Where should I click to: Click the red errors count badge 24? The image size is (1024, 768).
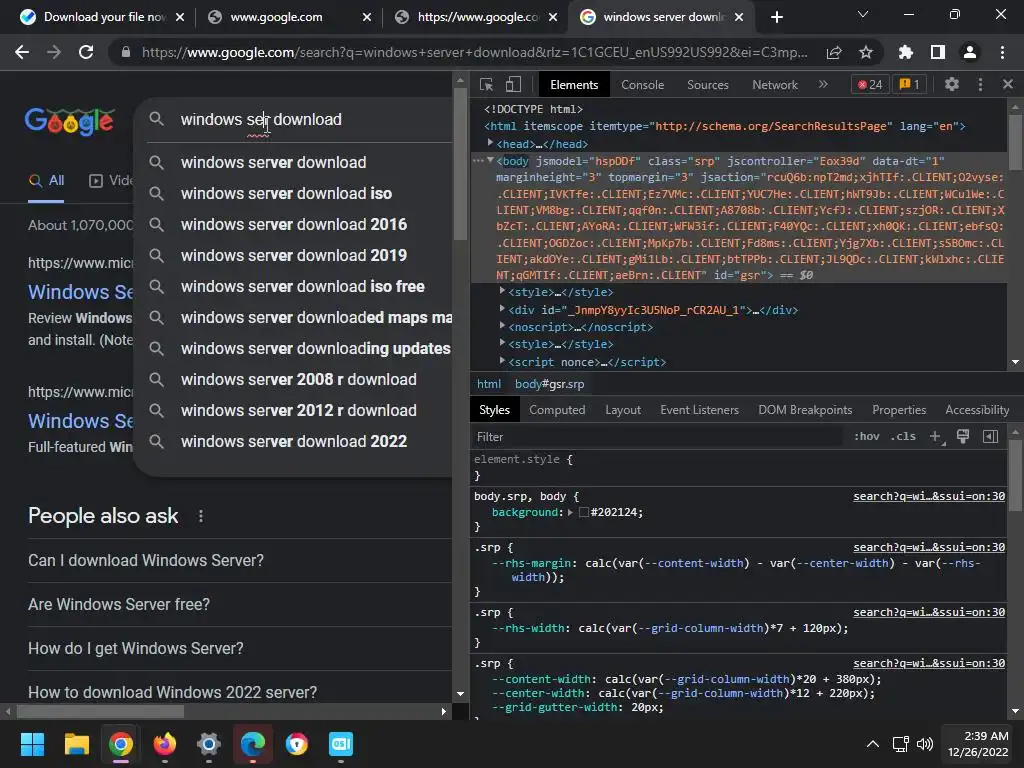coord(870,84)
